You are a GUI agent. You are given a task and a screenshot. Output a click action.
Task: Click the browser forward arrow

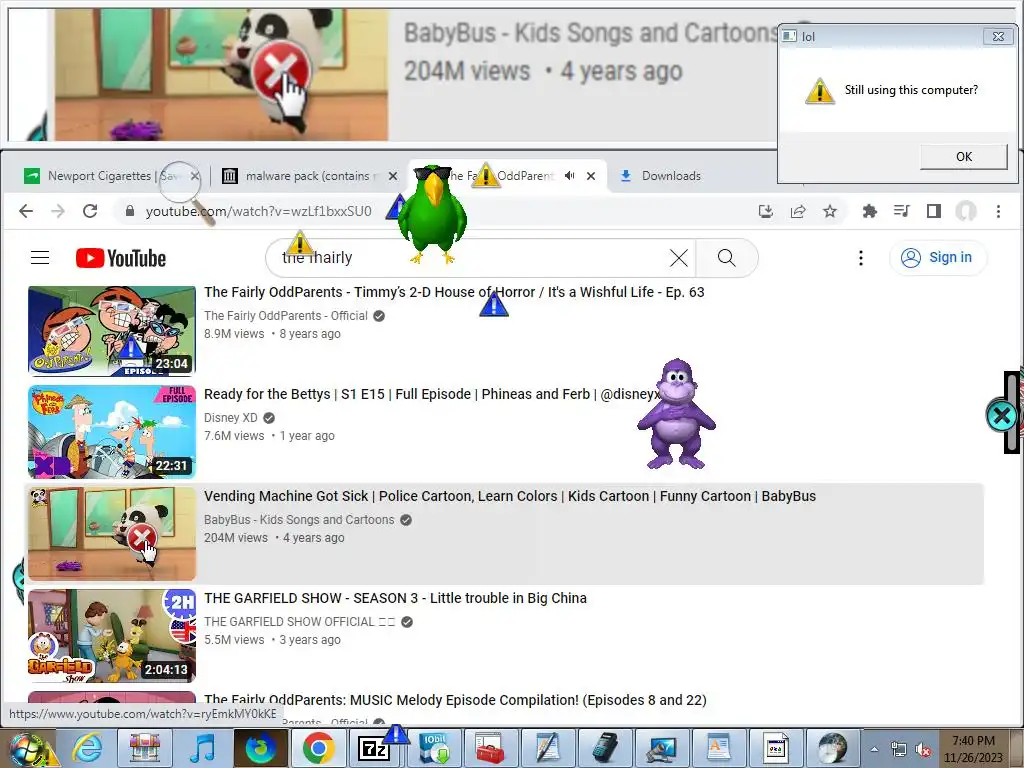pos(58,211)
